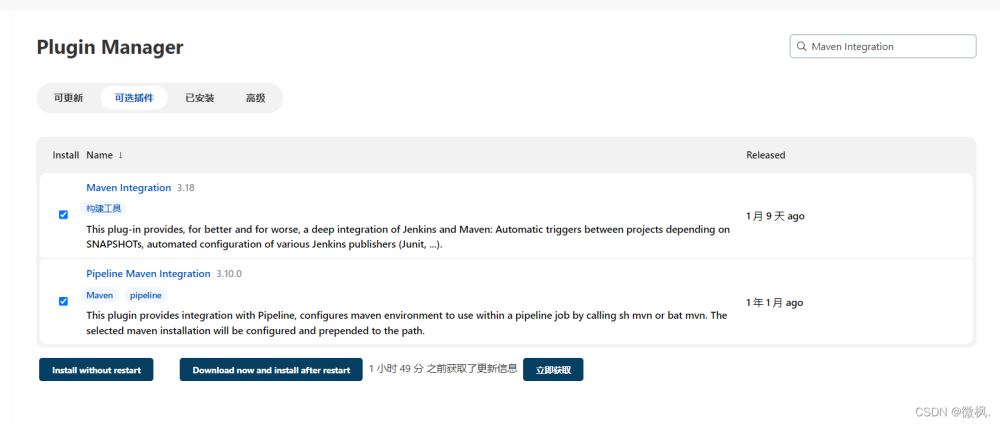Go to the 高级 tab
1000x424 pixels.
click(256, 98)
